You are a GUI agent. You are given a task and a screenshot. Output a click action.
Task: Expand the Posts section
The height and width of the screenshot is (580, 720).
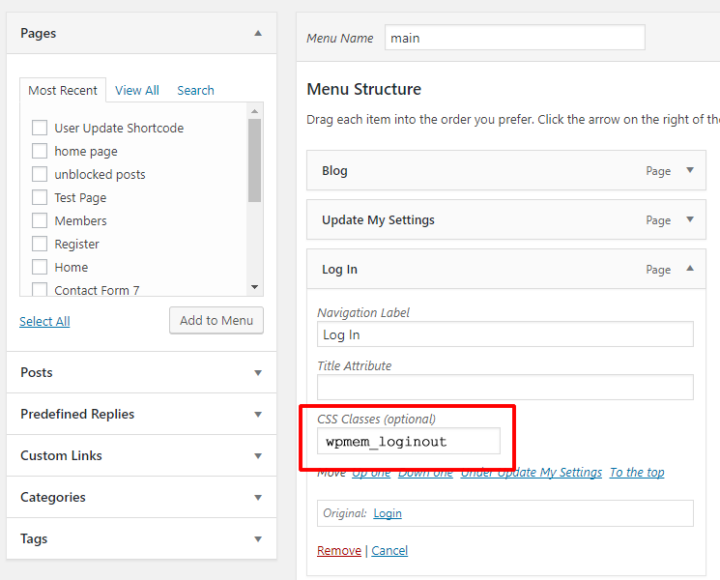(x=258, y=373)
